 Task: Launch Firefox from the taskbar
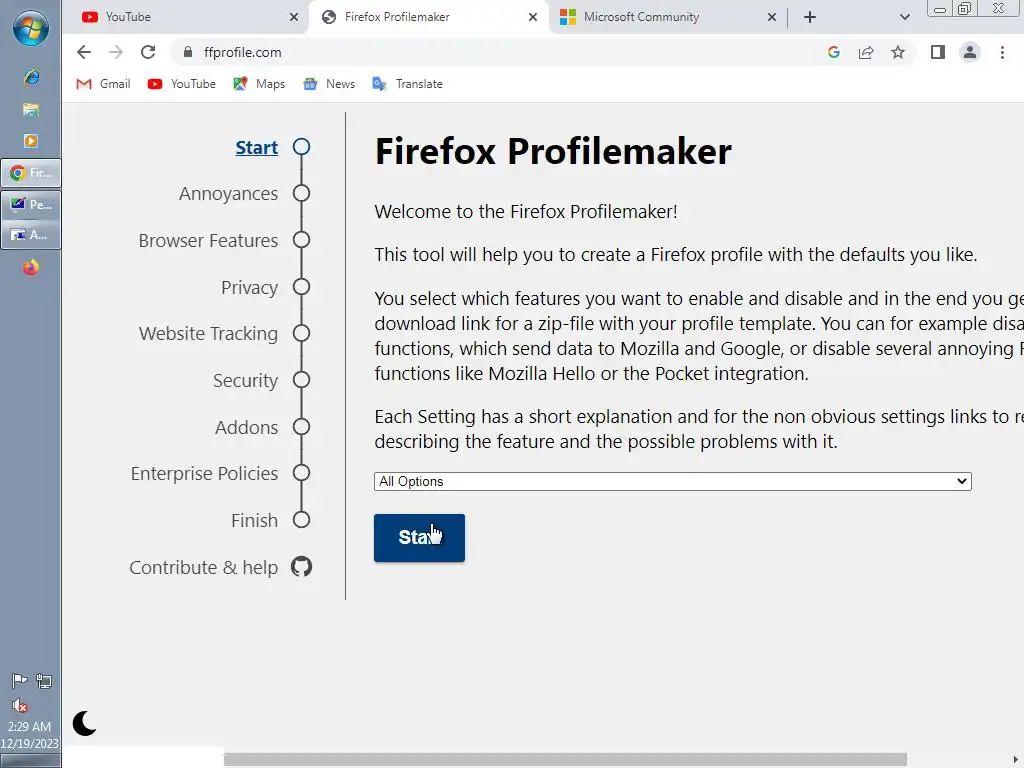[31, 268]
